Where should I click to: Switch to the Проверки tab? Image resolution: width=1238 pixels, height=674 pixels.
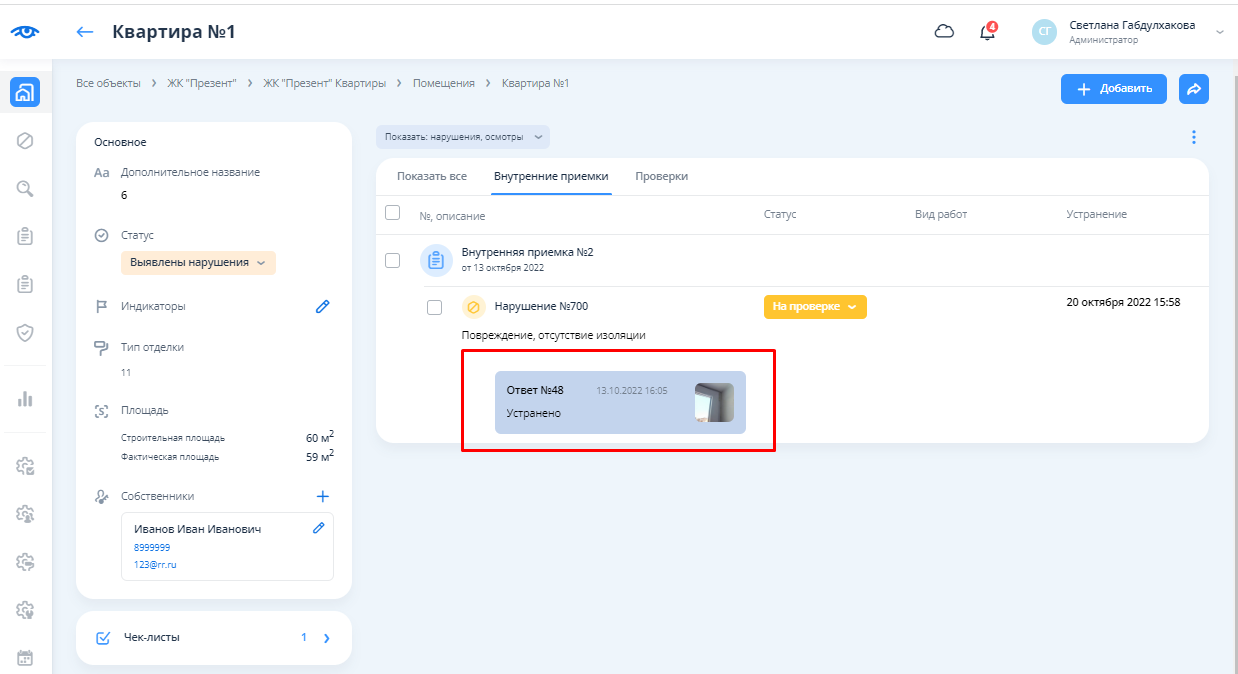pyautogui.click(x=661, y=176)
